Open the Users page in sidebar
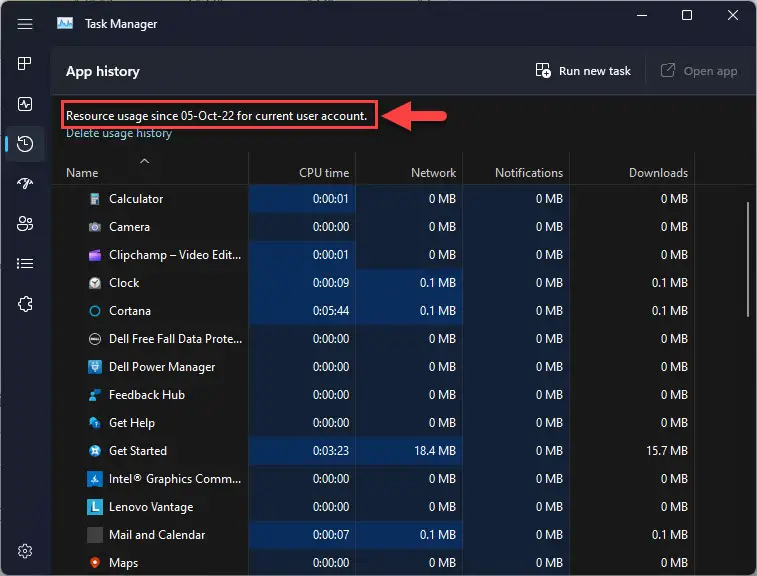757x576 pixels. [25, 223]
